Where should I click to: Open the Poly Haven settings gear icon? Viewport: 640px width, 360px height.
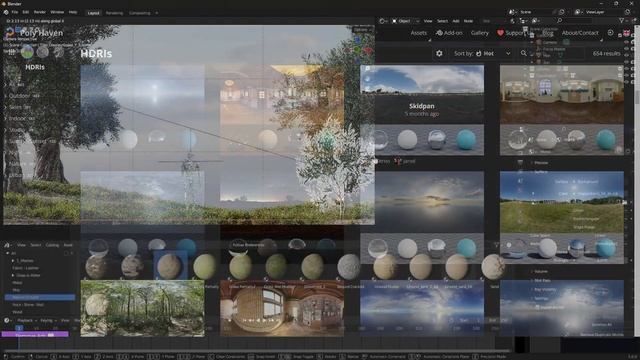pyautogui.click(x=439, y=53)
